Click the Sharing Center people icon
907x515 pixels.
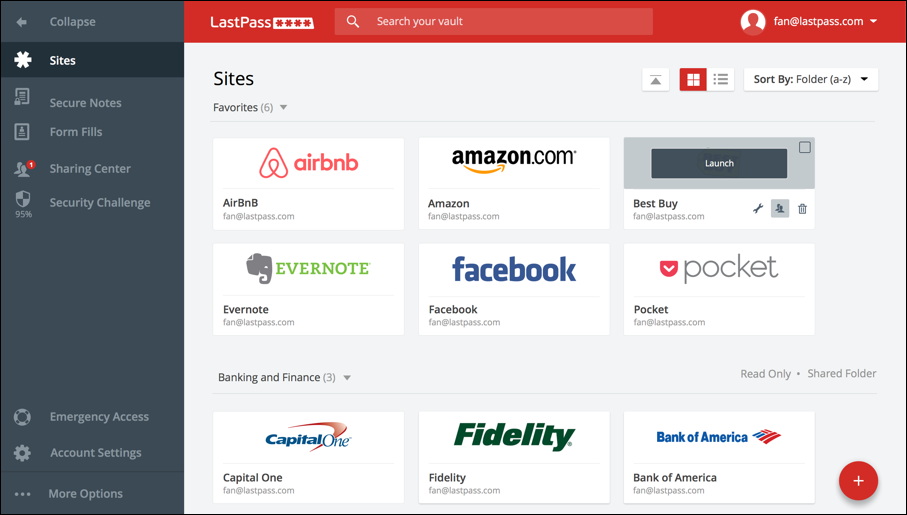pos(22,168)
